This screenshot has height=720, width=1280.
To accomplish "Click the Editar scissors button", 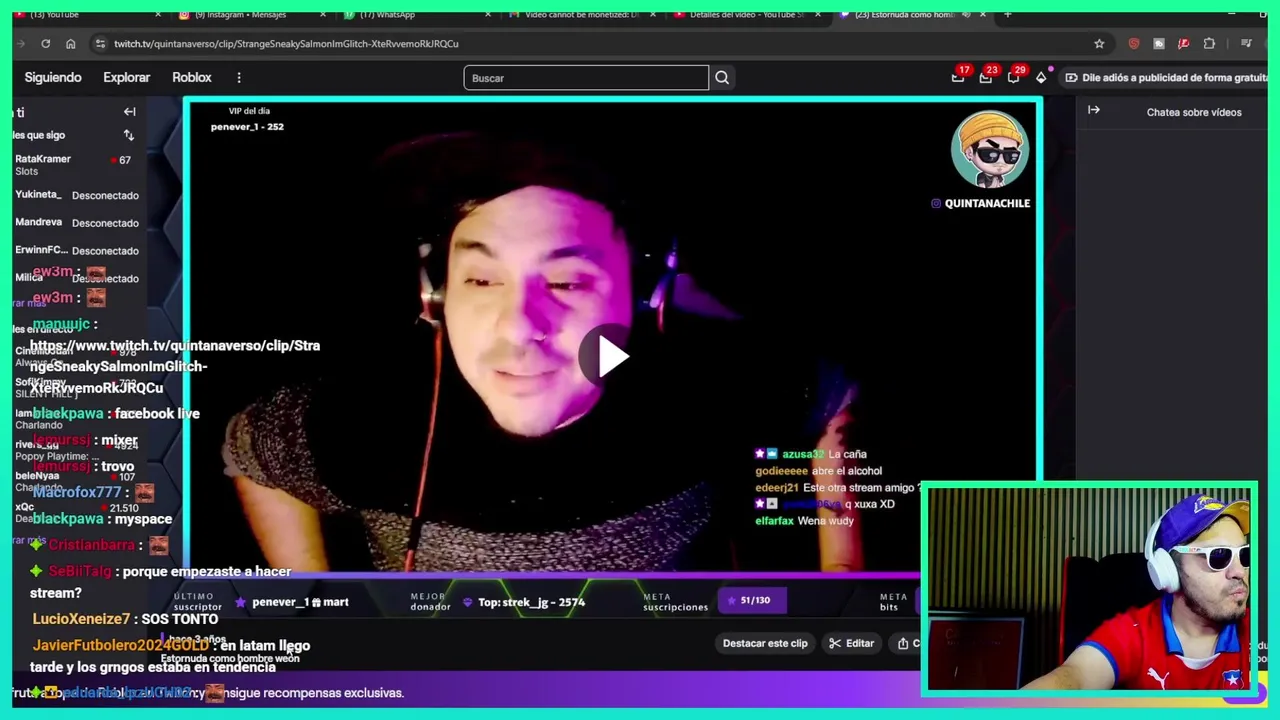I will coord(851,643).
